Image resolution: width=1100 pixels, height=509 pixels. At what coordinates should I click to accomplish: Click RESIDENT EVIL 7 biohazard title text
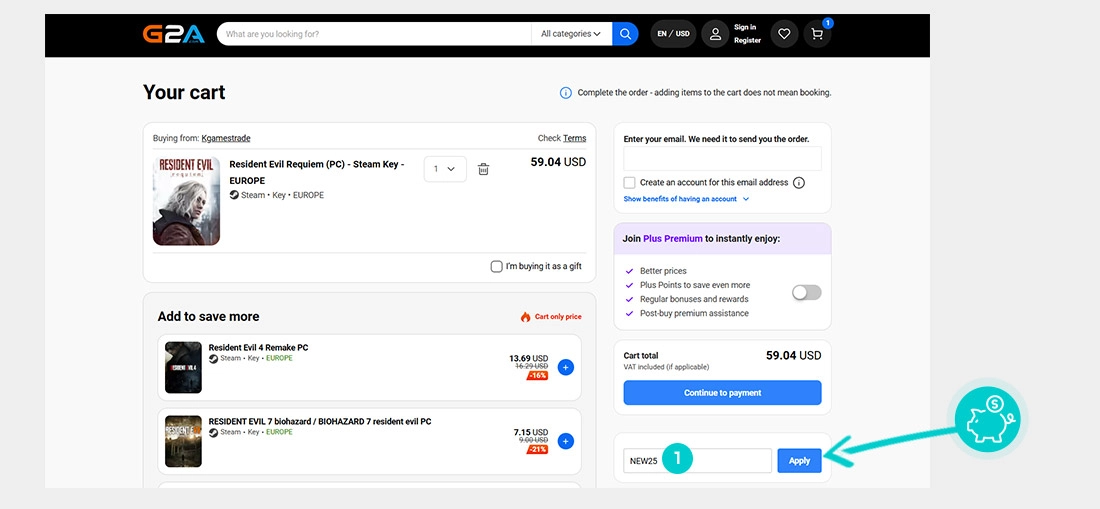click(320, 421)
